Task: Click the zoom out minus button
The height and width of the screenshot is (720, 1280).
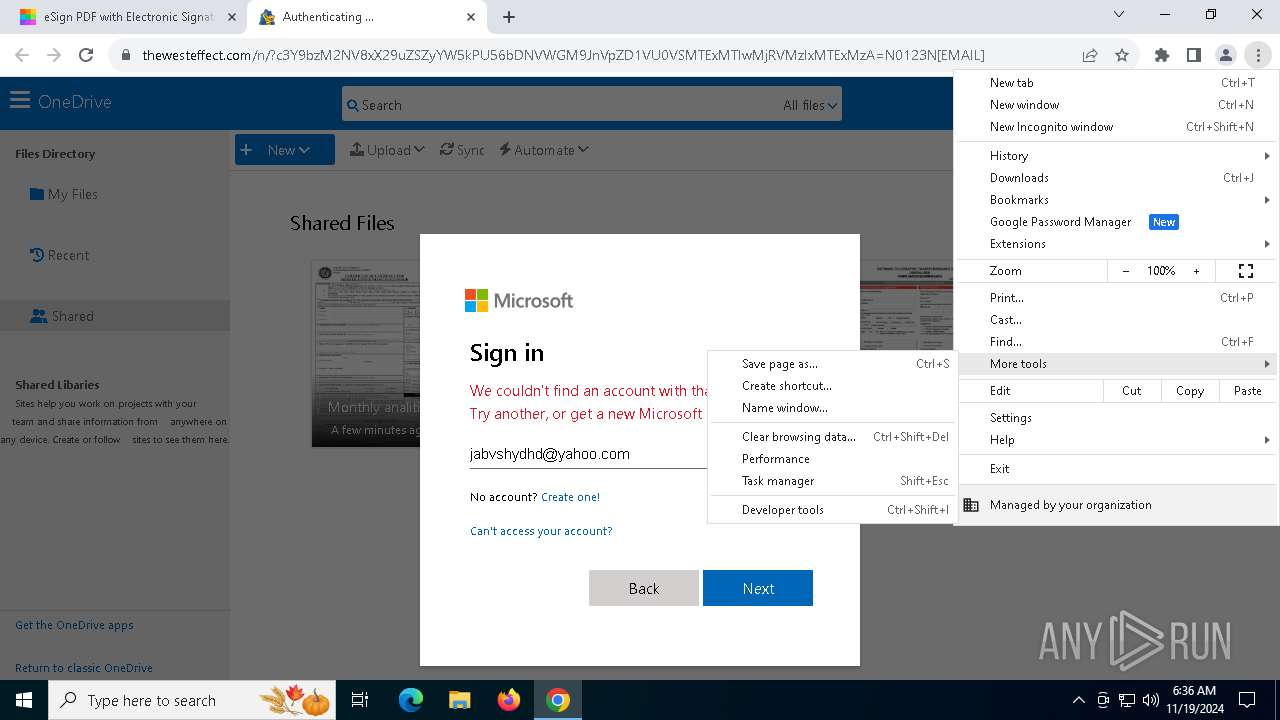Action: 1126,271
